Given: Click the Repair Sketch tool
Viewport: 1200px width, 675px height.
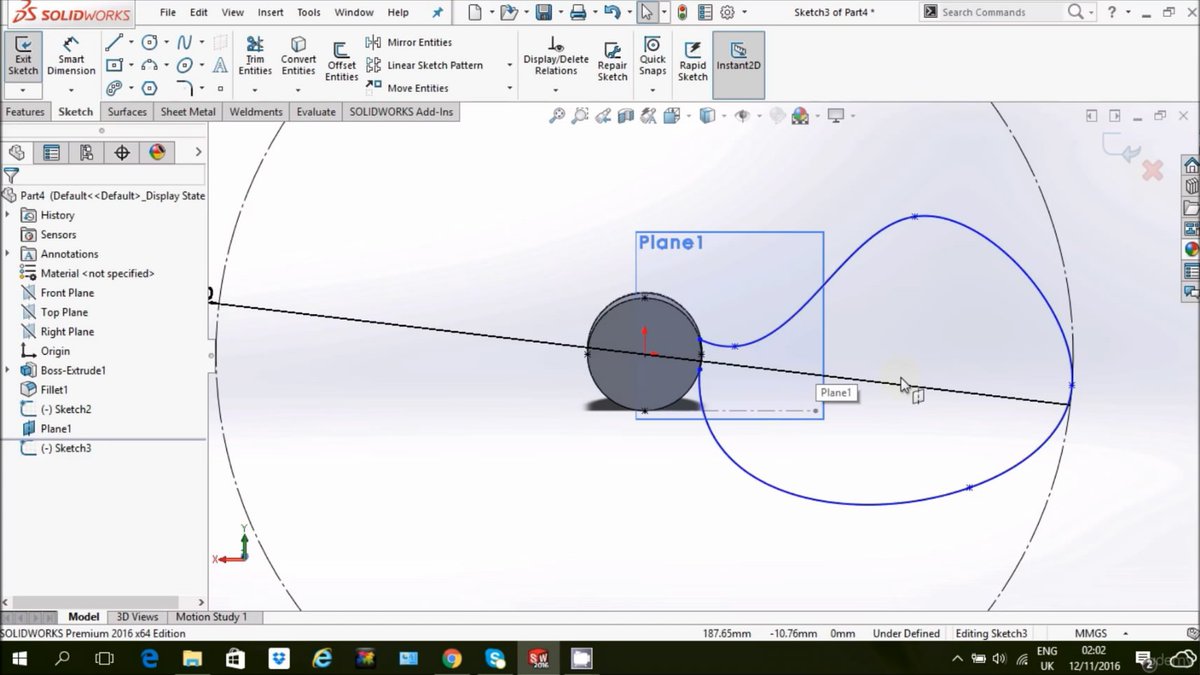Looking at the screenshot, I should [x=612, y=60].
